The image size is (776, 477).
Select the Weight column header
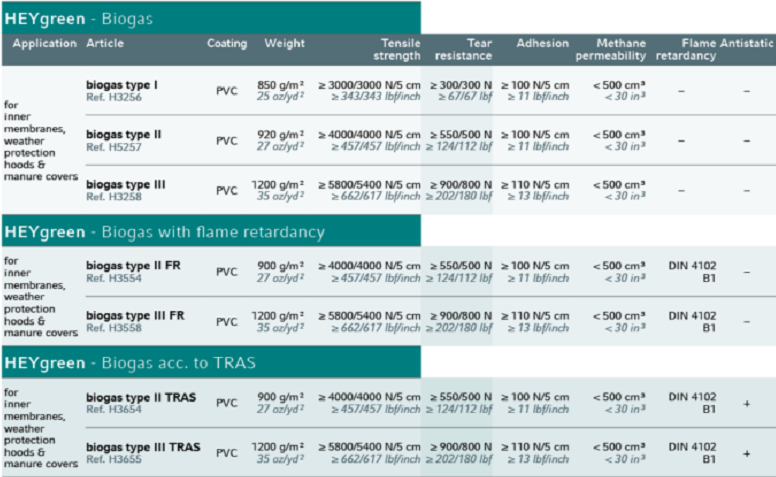284,43
